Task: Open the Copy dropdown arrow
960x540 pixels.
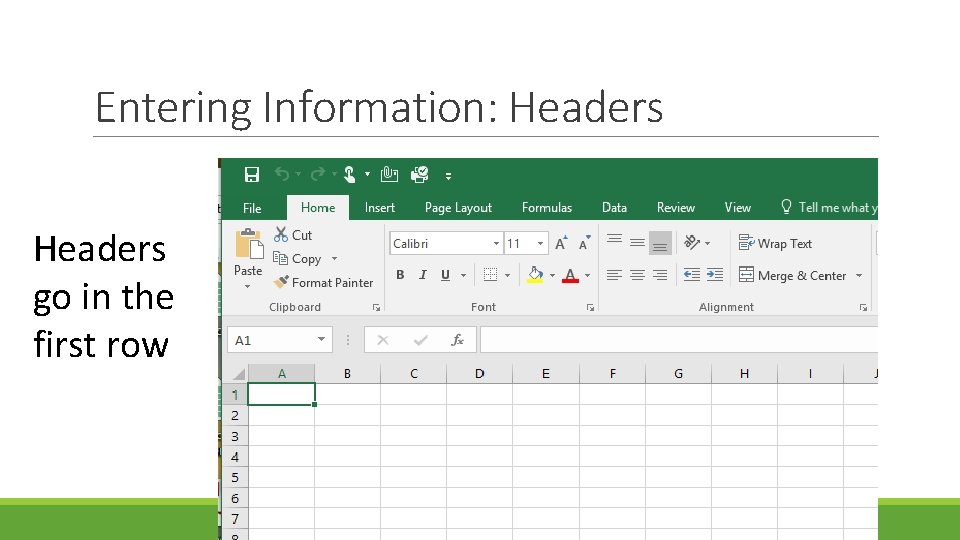Action: 334,259
